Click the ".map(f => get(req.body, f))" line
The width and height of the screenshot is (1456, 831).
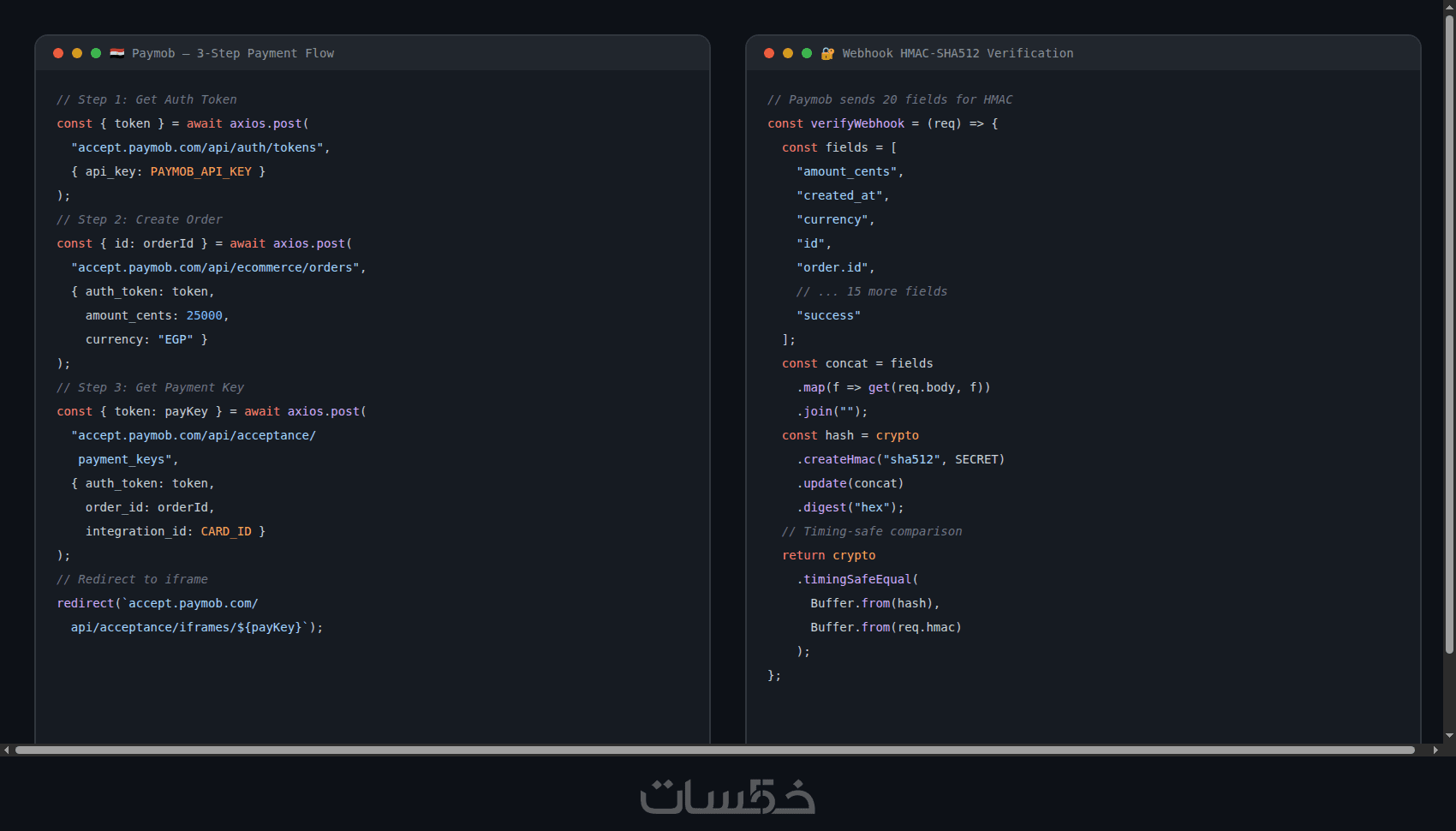click(x=893, y=387)
